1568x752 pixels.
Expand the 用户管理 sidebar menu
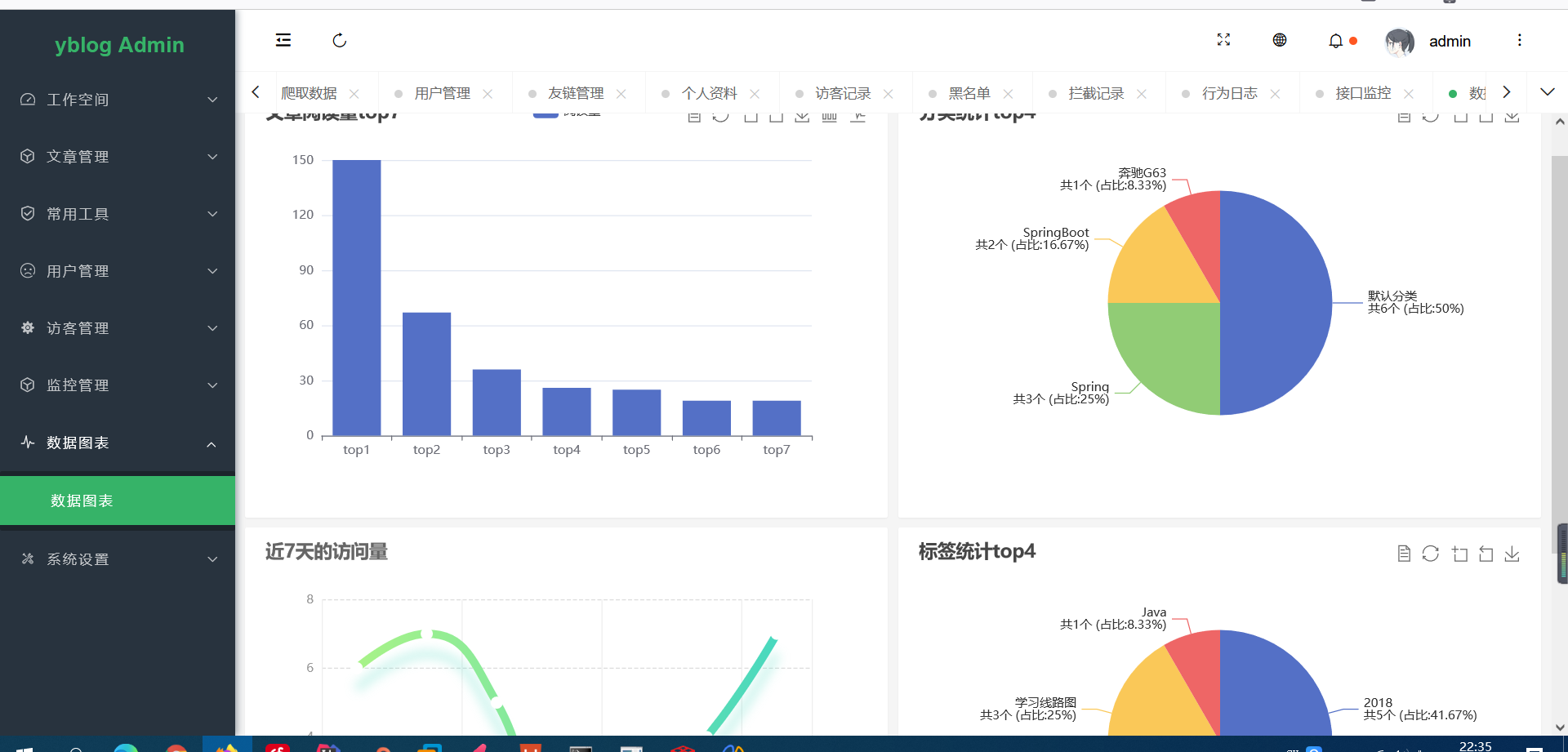tap(118, 271)
